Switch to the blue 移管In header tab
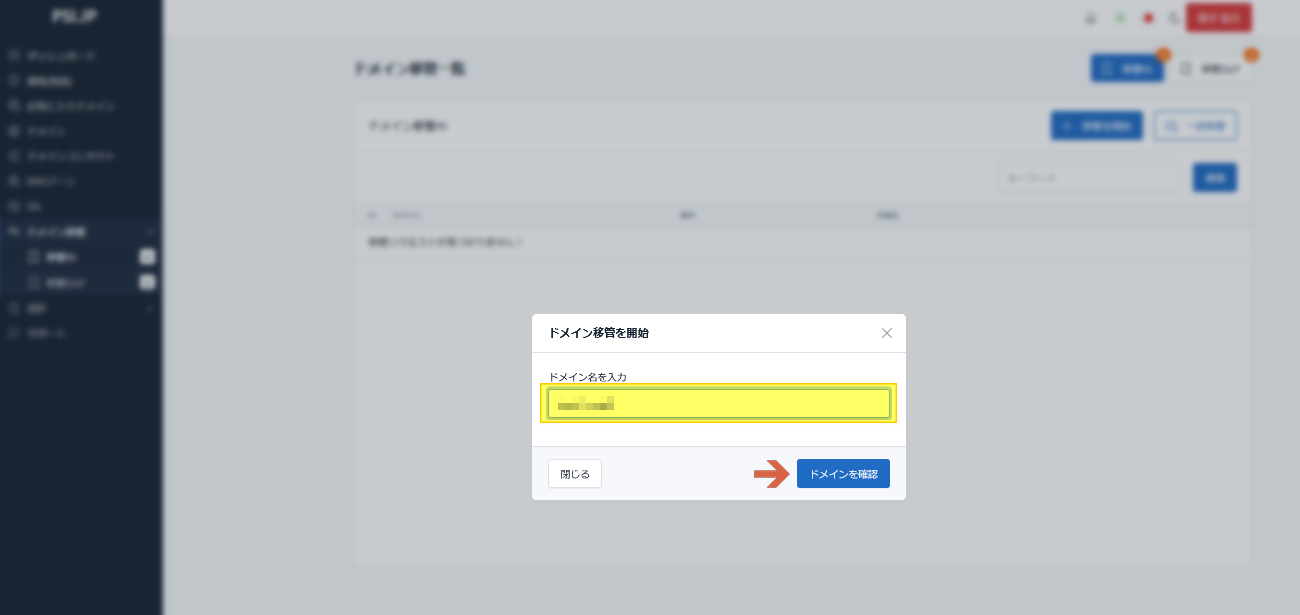Screen dimensions: 1300x615 point(1126,69)
